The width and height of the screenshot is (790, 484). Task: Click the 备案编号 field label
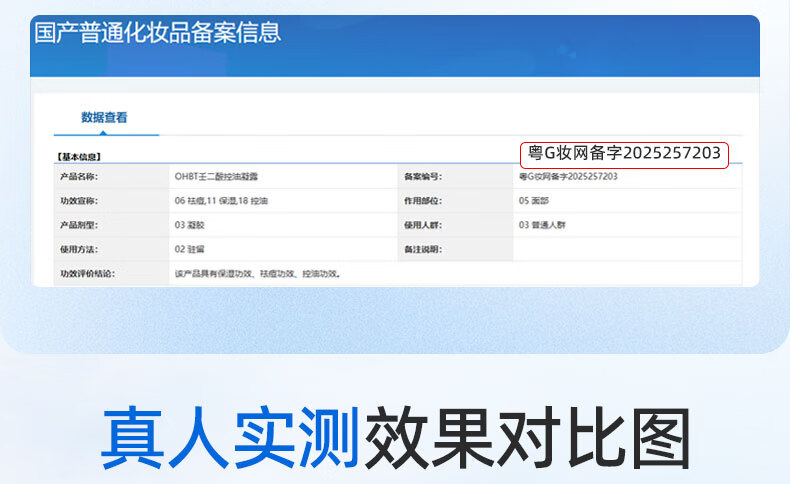click(x=422, y=177)
